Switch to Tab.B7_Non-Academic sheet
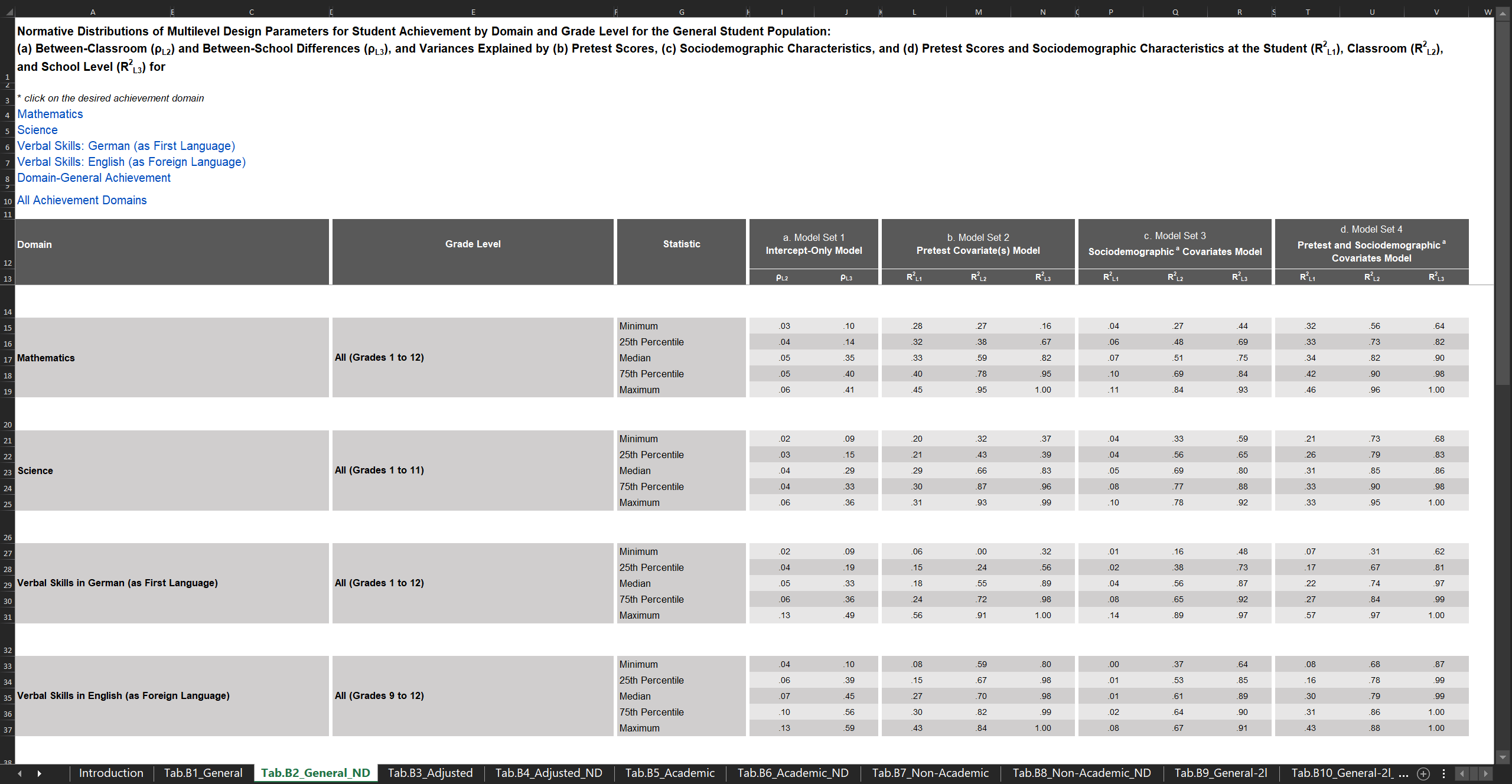 pos(930,773)
